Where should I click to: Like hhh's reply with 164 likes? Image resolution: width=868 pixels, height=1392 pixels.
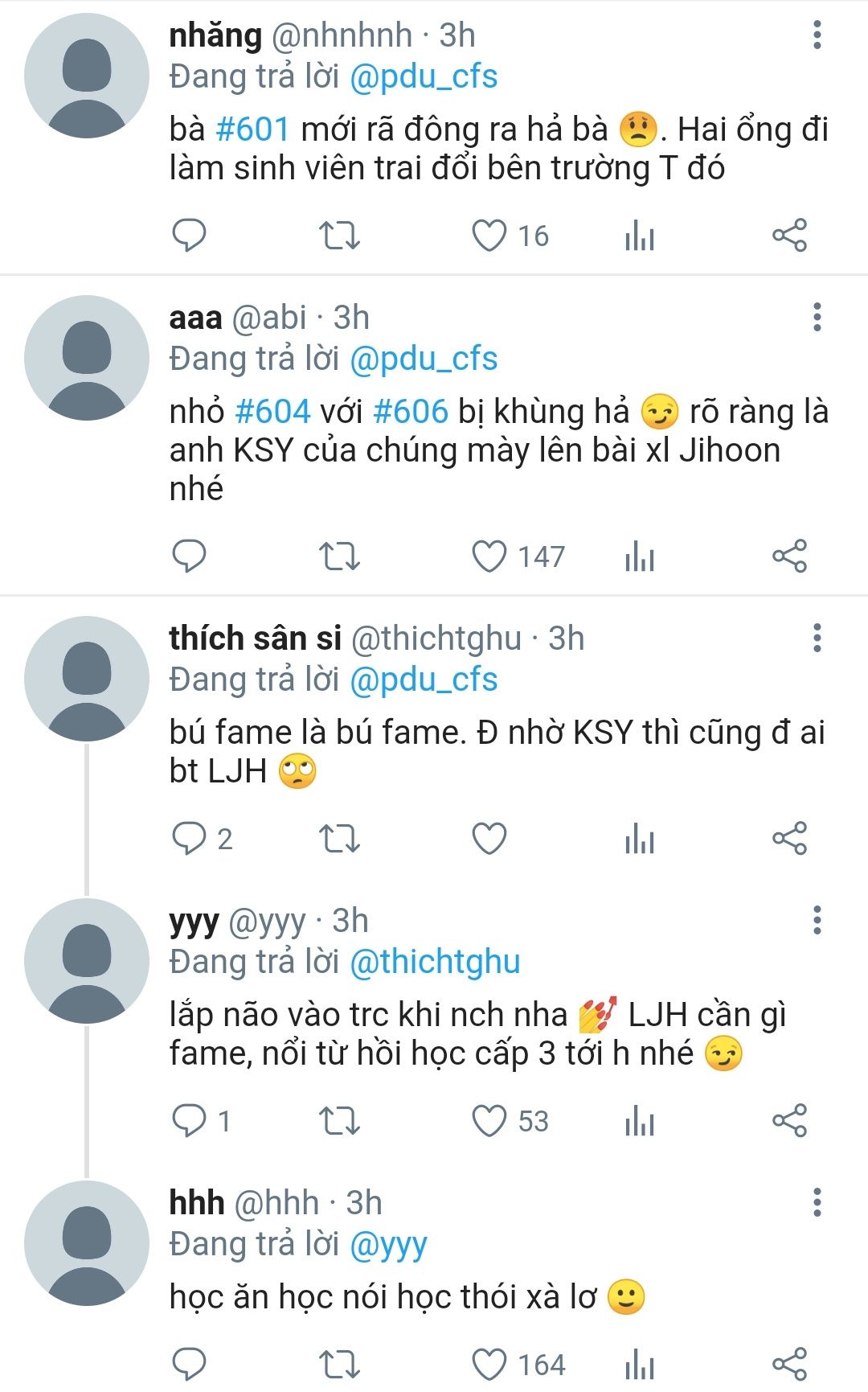[489, 1364]
